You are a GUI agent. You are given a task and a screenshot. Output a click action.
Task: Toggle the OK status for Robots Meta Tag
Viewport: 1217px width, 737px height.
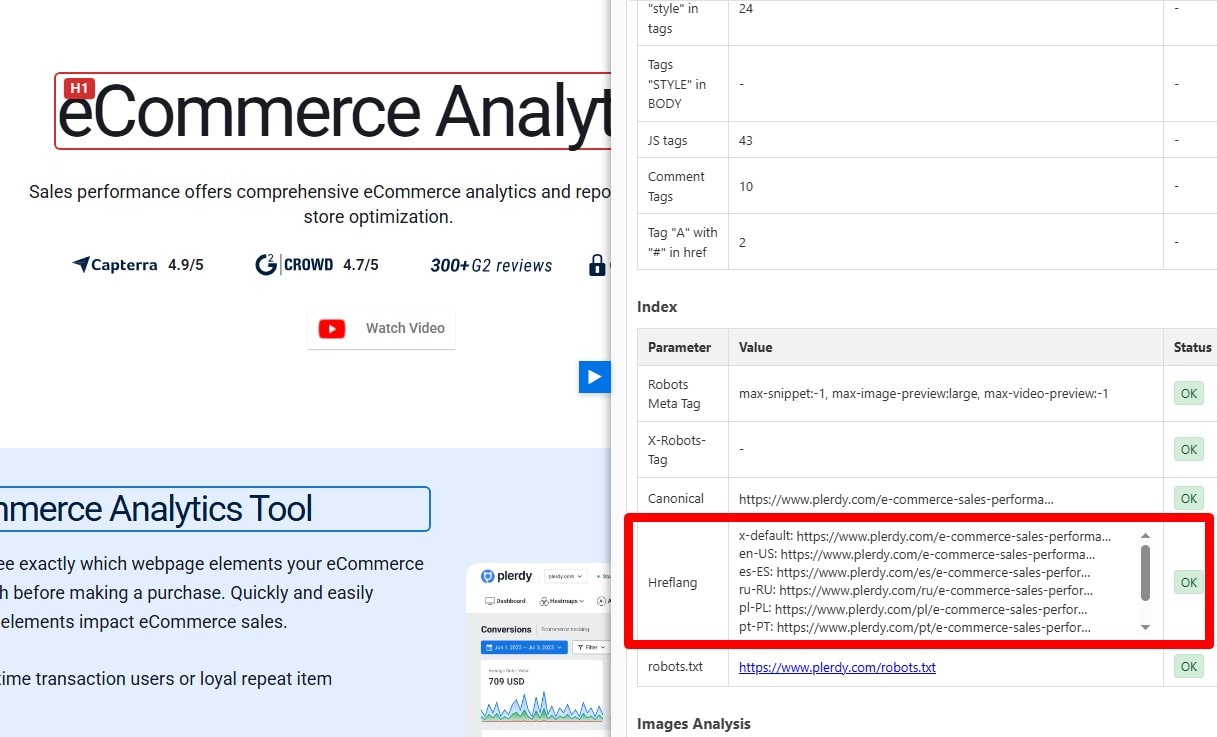pos(1188,393)
